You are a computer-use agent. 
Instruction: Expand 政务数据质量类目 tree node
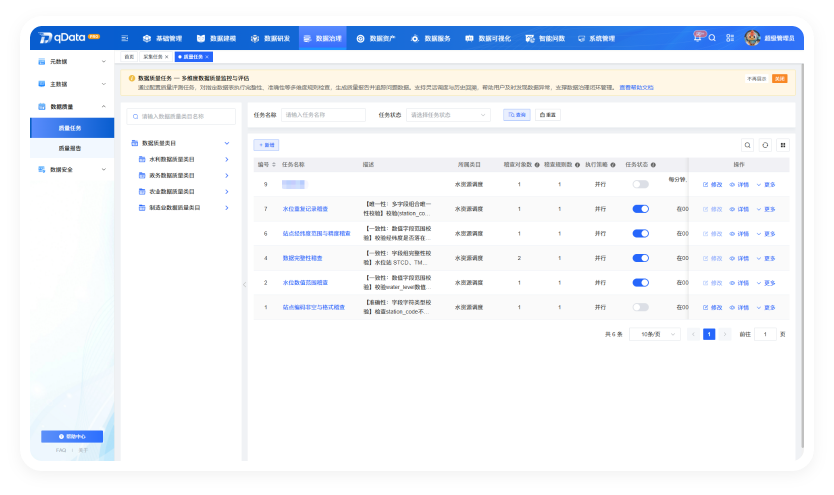click(227, 175)
